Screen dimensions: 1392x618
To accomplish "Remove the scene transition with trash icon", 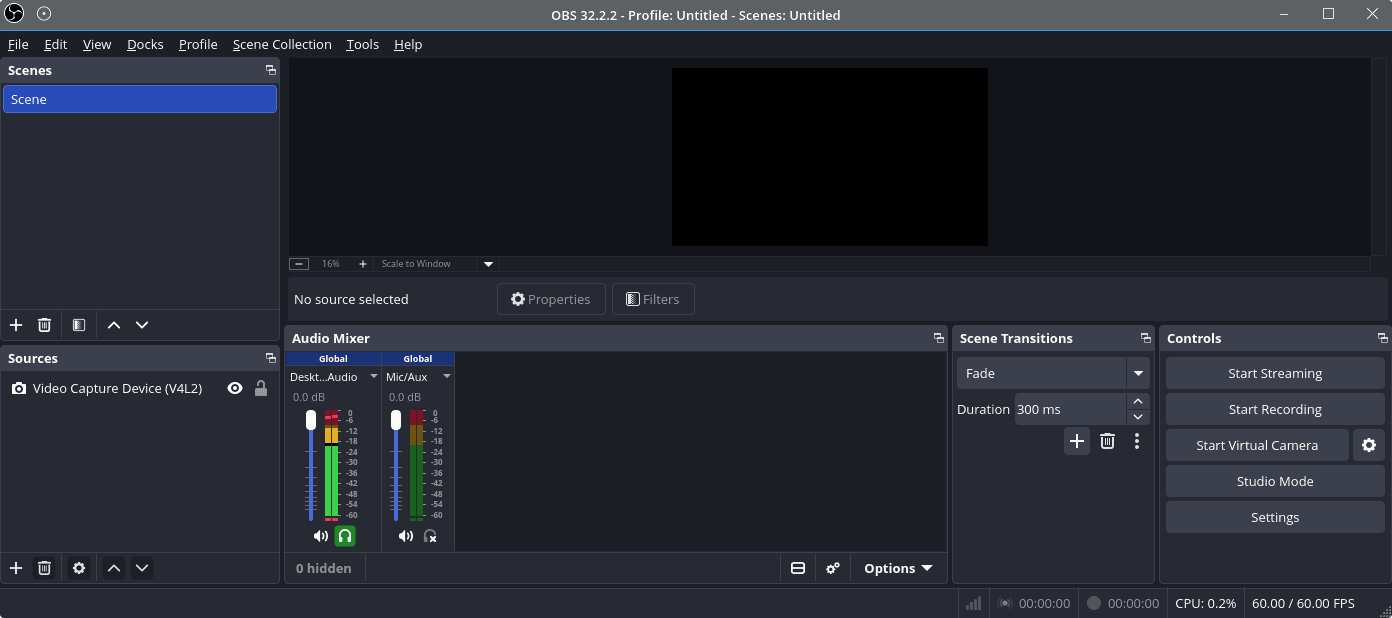I will click(1107, 441).
